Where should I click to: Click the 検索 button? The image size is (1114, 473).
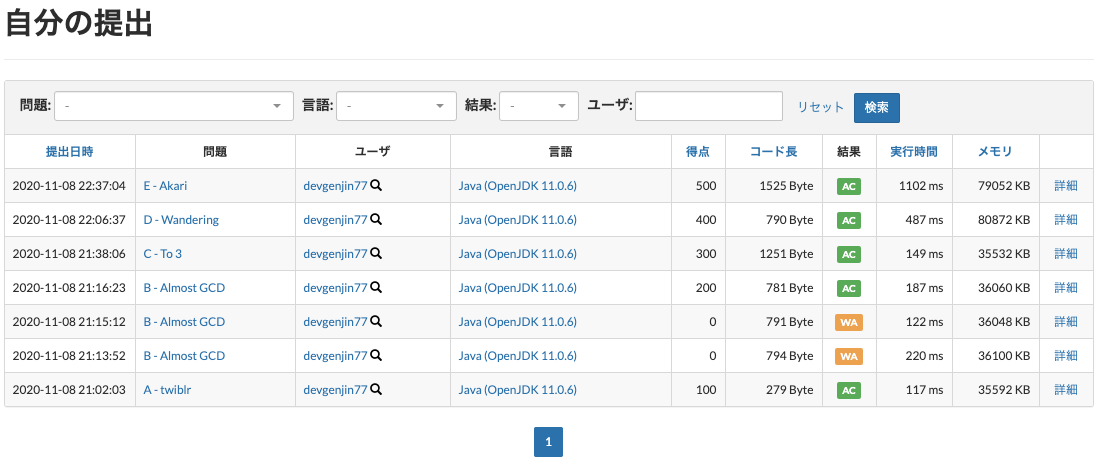click(x=877, y=107)
